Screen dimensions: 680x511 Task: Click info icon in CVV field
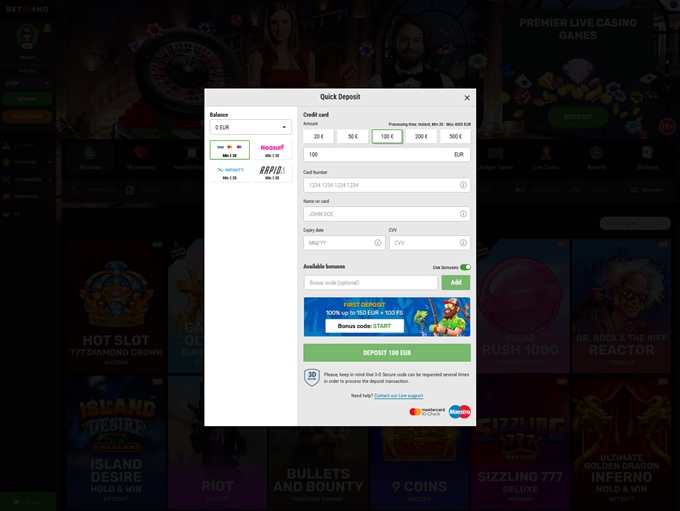(463, 243)
